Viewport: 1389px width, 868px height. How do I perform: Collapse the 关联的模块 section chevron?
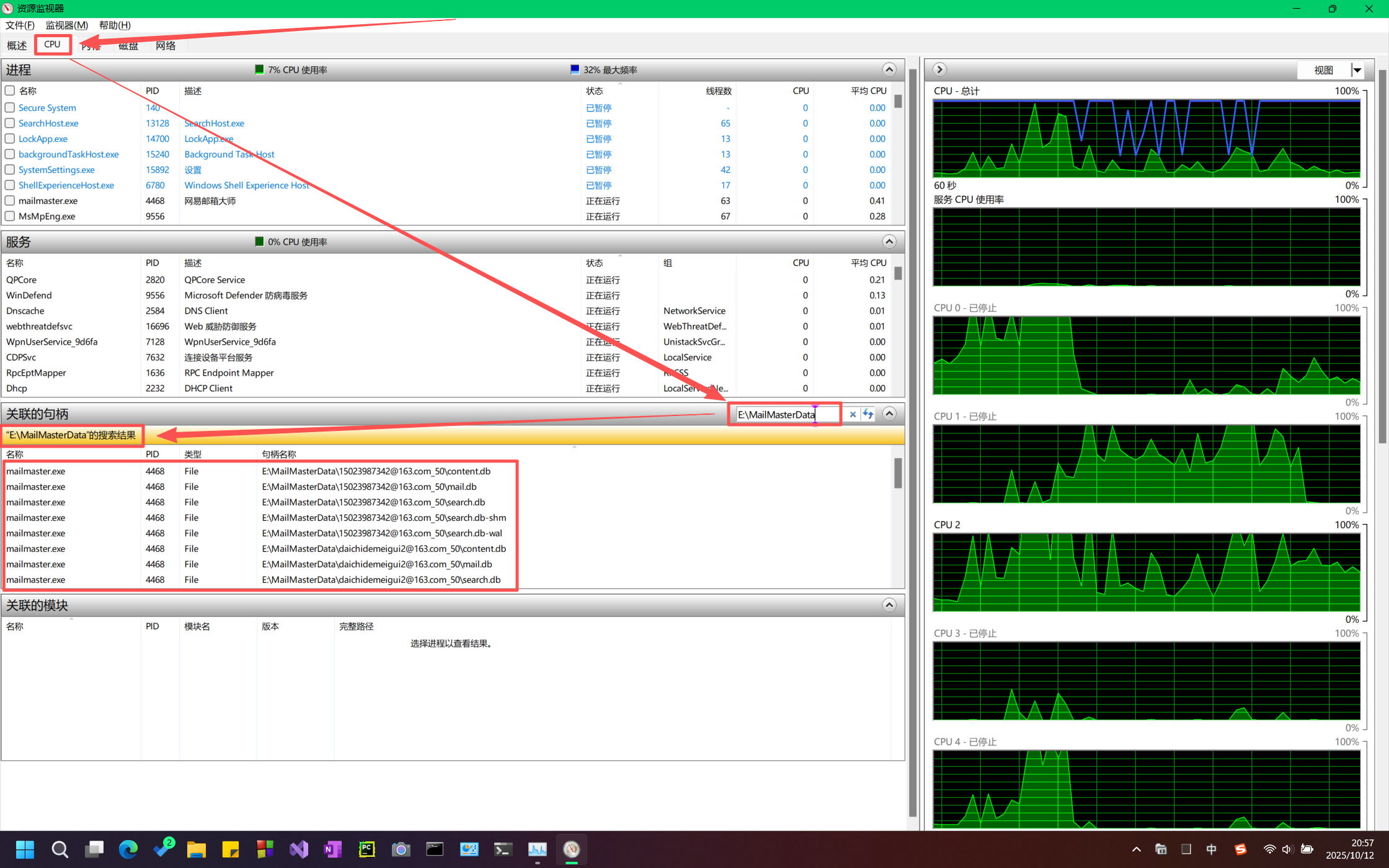889,605
